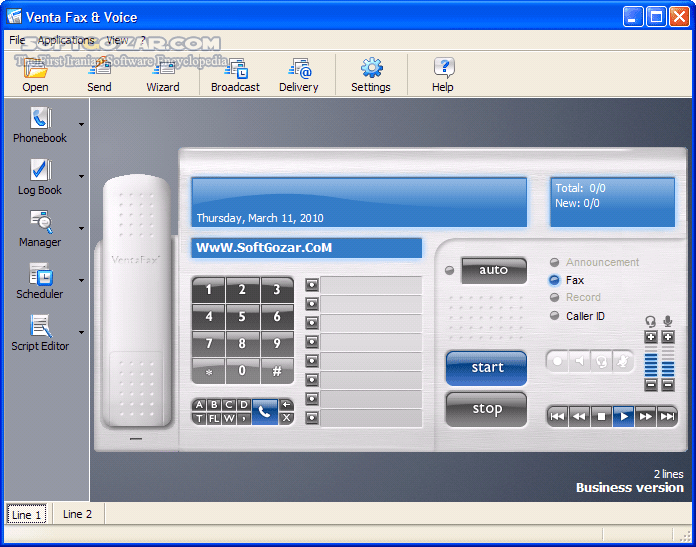The width and height of the screenshot is (696, 547).
Task: Stop playback with the square button
Action: point(601,416)
